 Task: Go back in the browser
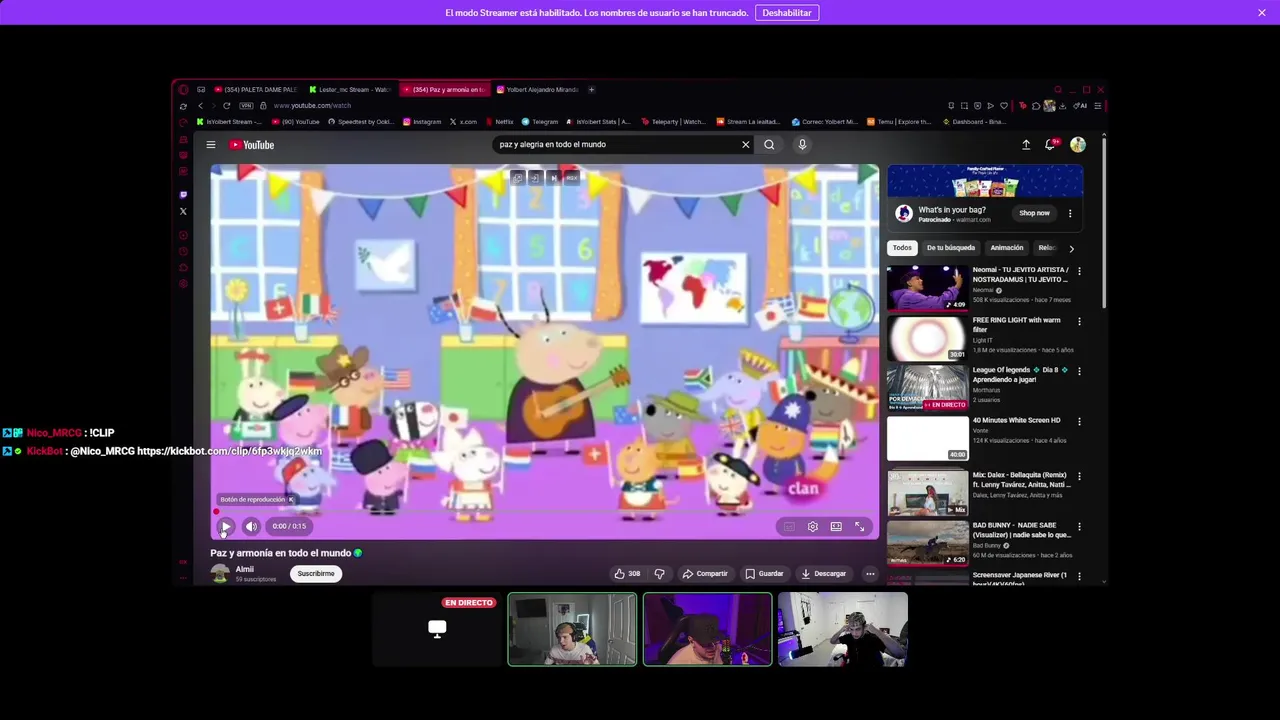pos(200,106)
